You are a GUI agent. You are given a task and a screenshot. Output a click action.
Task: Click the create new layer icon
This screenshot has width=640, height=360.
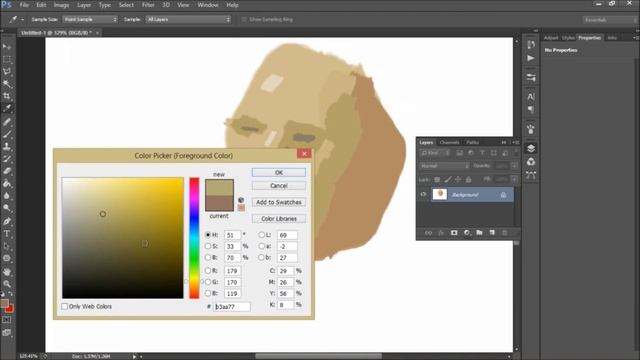tap(492, 233)
